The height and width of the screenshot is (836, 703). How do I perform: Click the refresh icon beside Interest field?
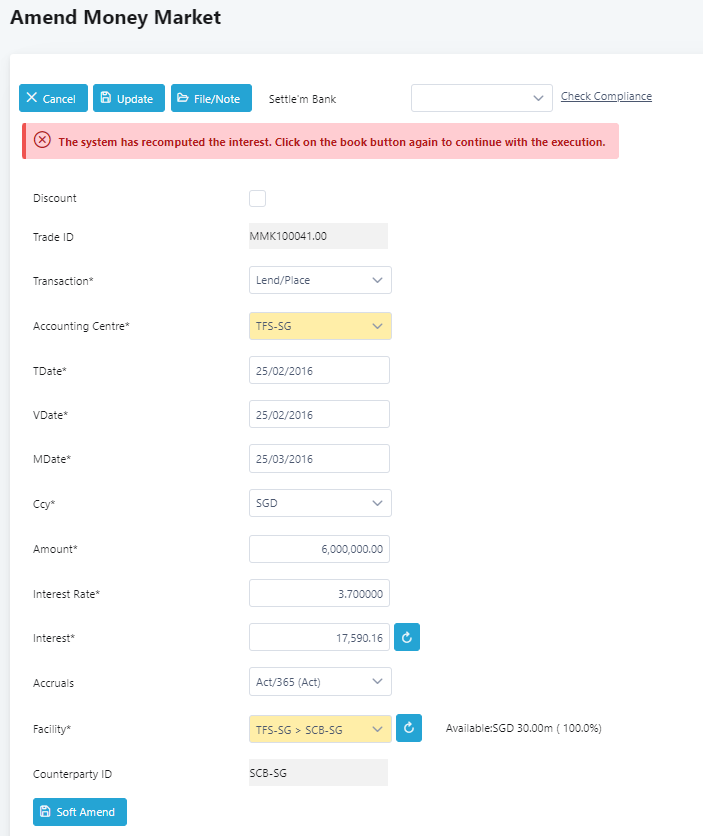point(407,637)
